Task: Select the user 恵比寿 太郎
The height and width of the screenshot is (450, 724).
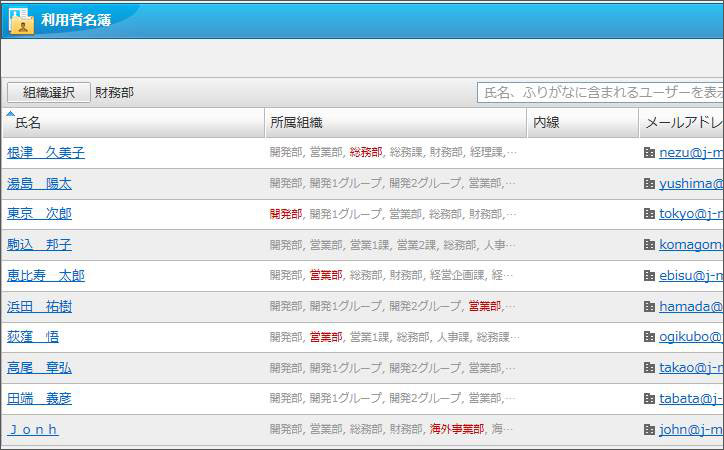Action: tap(46, 276)
